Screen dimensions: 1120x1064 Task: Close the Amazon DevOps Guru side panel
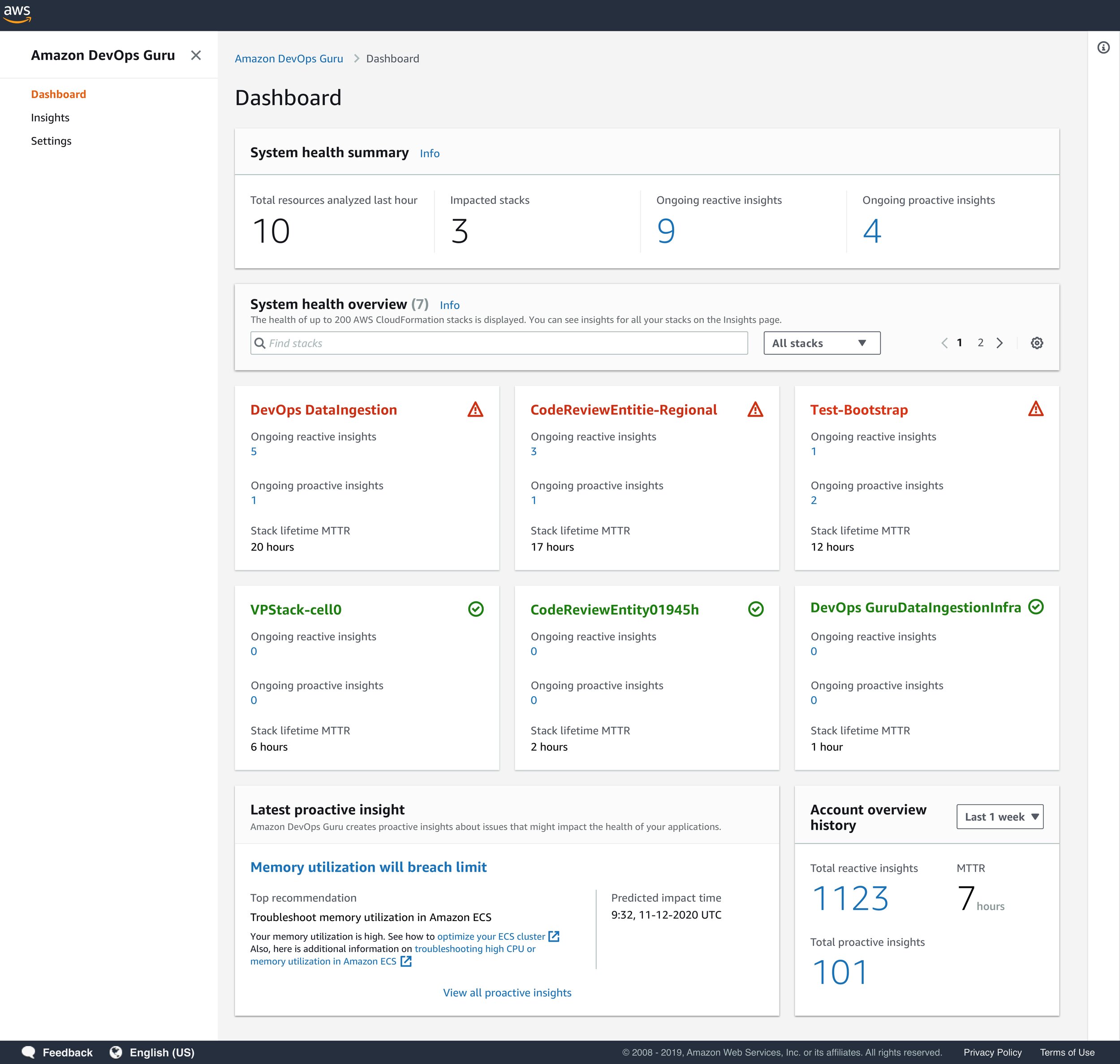coord(196,56)
